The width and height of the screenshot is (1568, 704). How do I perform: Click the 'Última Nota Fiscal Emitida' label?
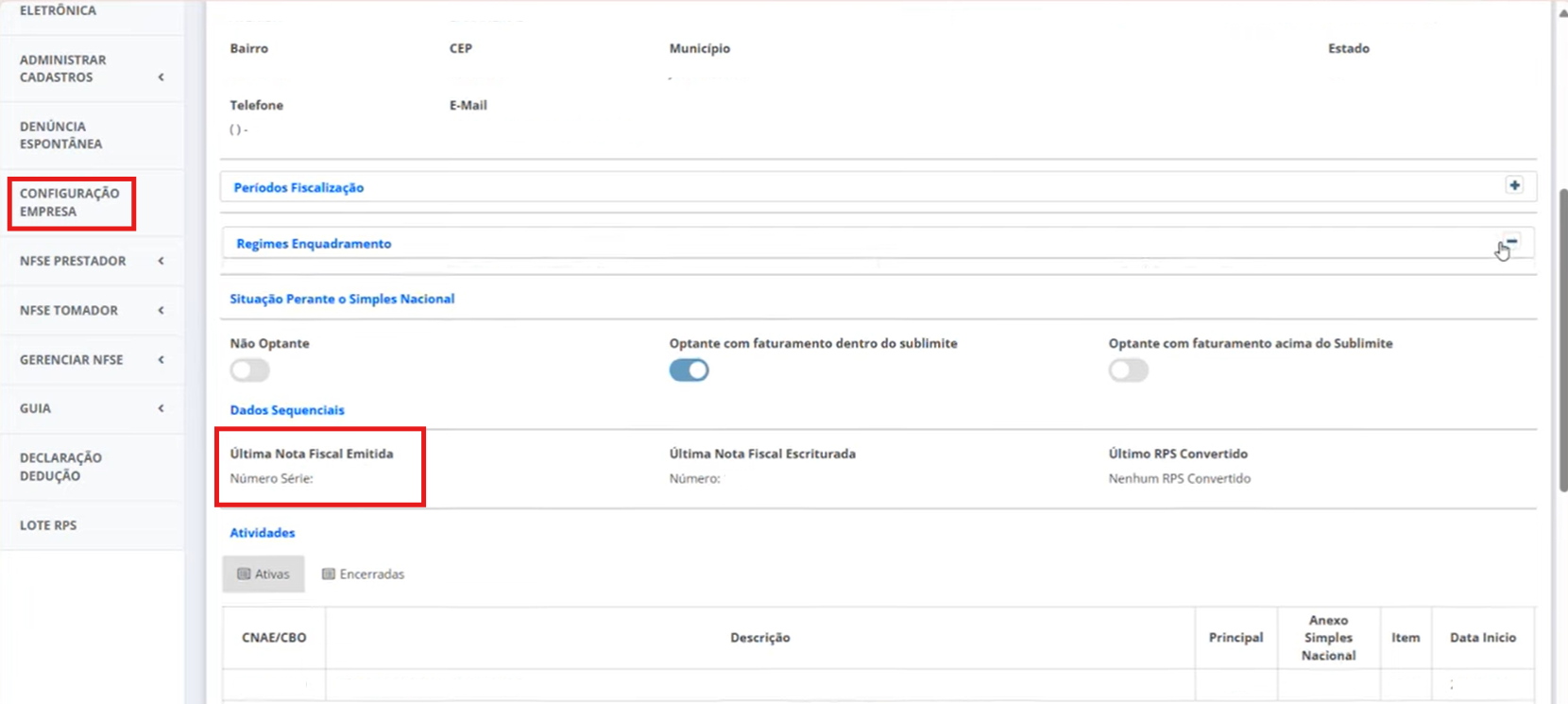312,454
